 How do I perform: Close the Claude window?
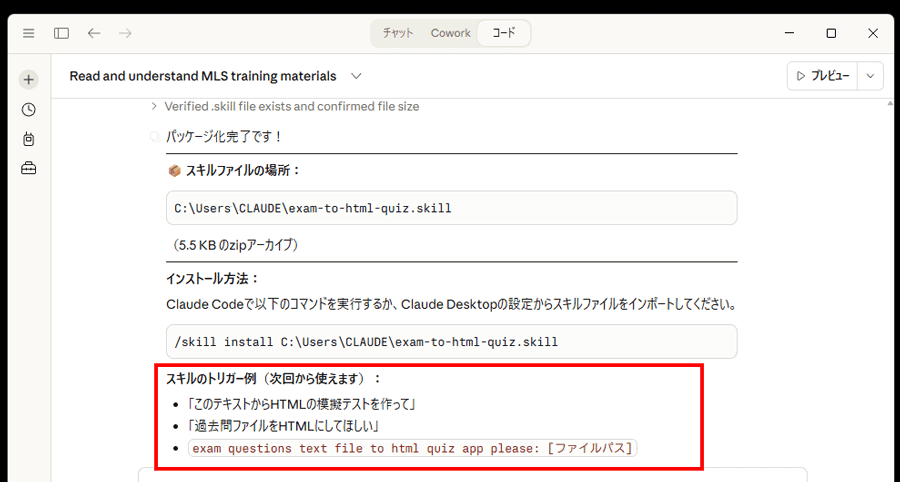click(873, 33)
